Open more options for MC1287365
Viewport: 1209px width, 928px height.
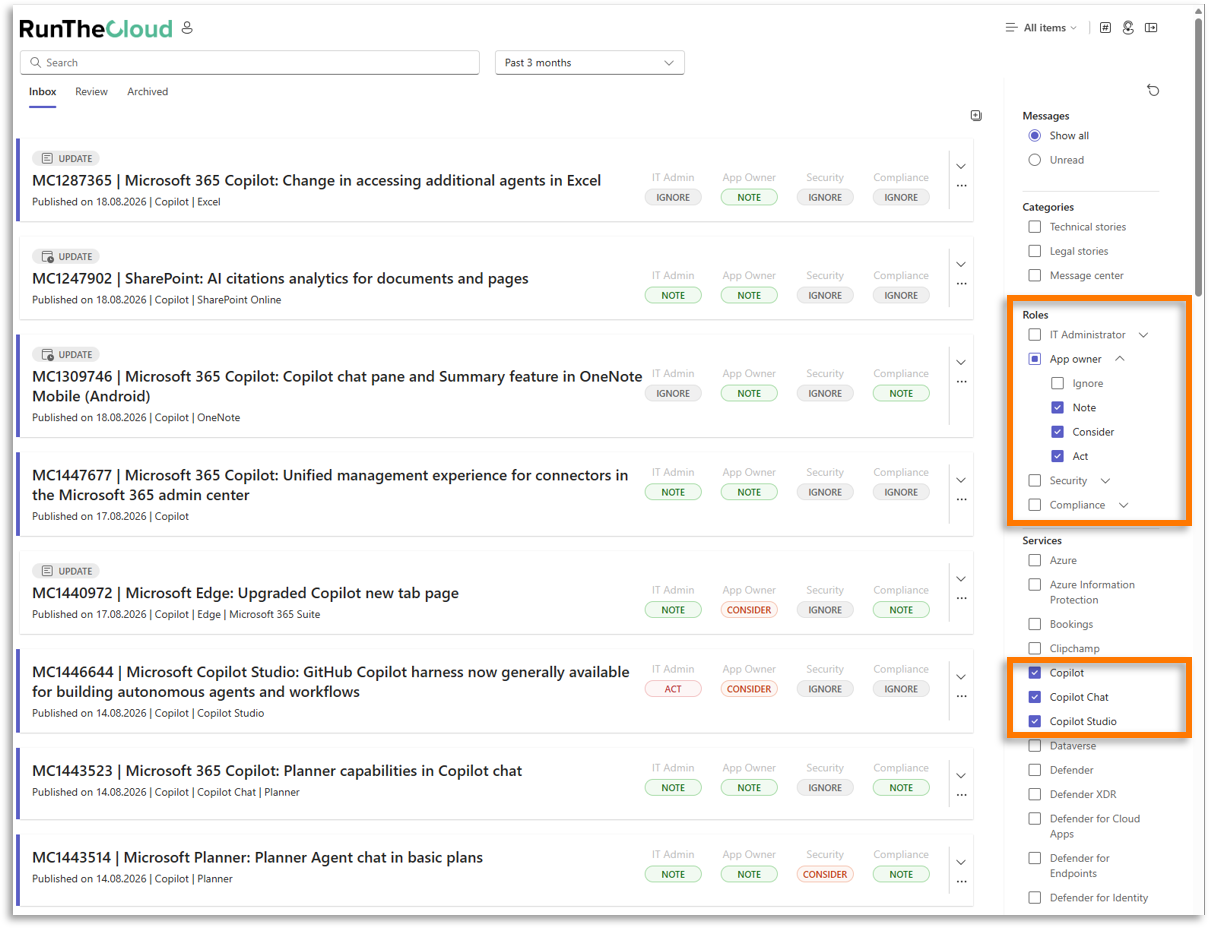coord(961,186)
